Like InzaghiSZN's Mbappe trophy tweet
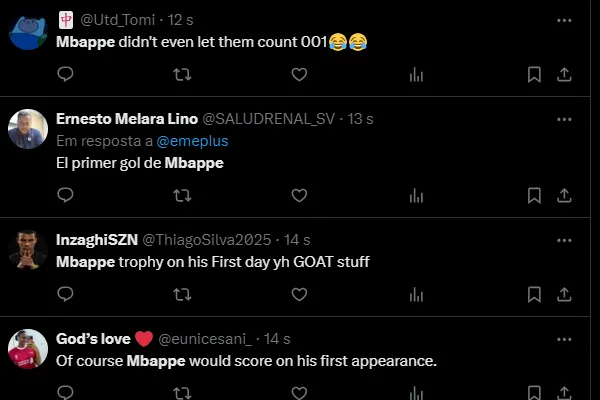Screen dimensions: 600x400 click(x=298, y=294)
